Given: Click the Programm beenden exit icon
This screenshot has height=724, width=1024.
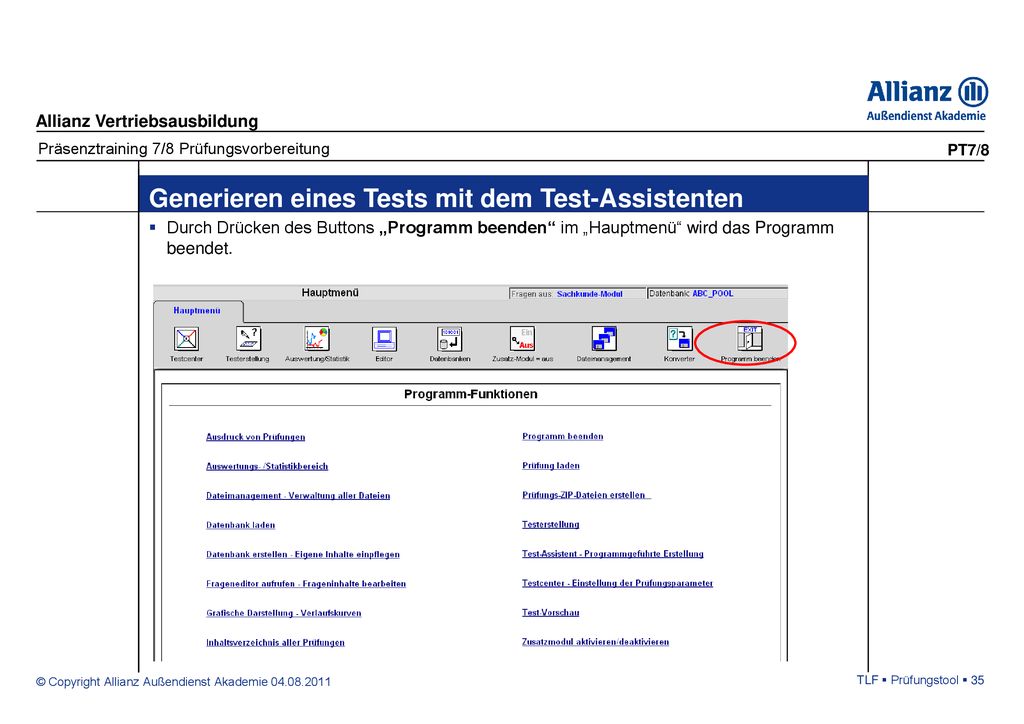Looking at the screenshot, I should tap(750, 338).
